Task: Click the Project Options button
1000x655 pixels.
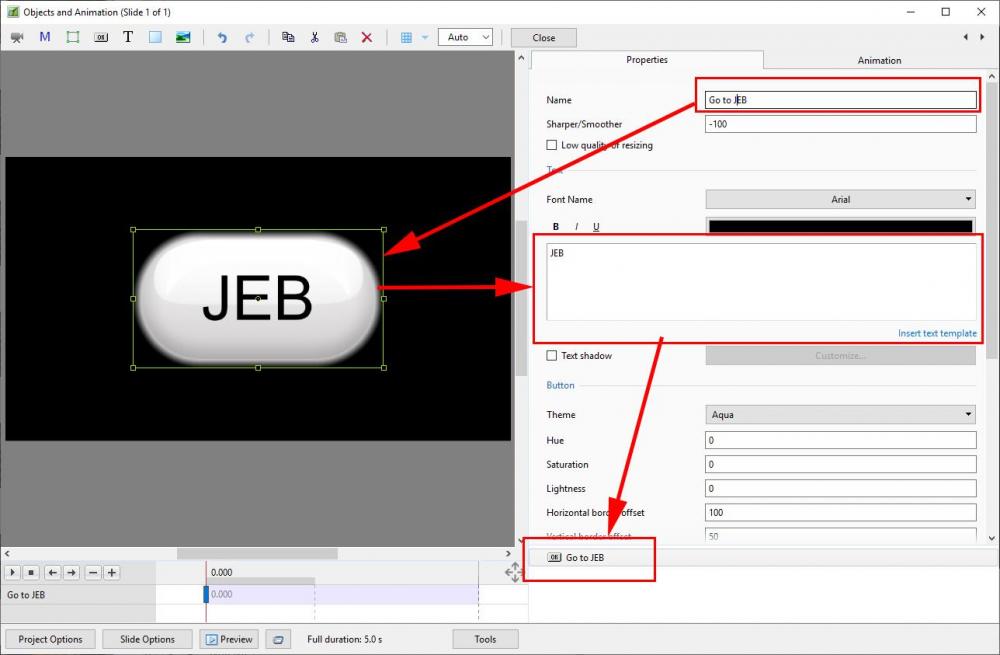Action: pyautogui.click(x=51, y=639)
